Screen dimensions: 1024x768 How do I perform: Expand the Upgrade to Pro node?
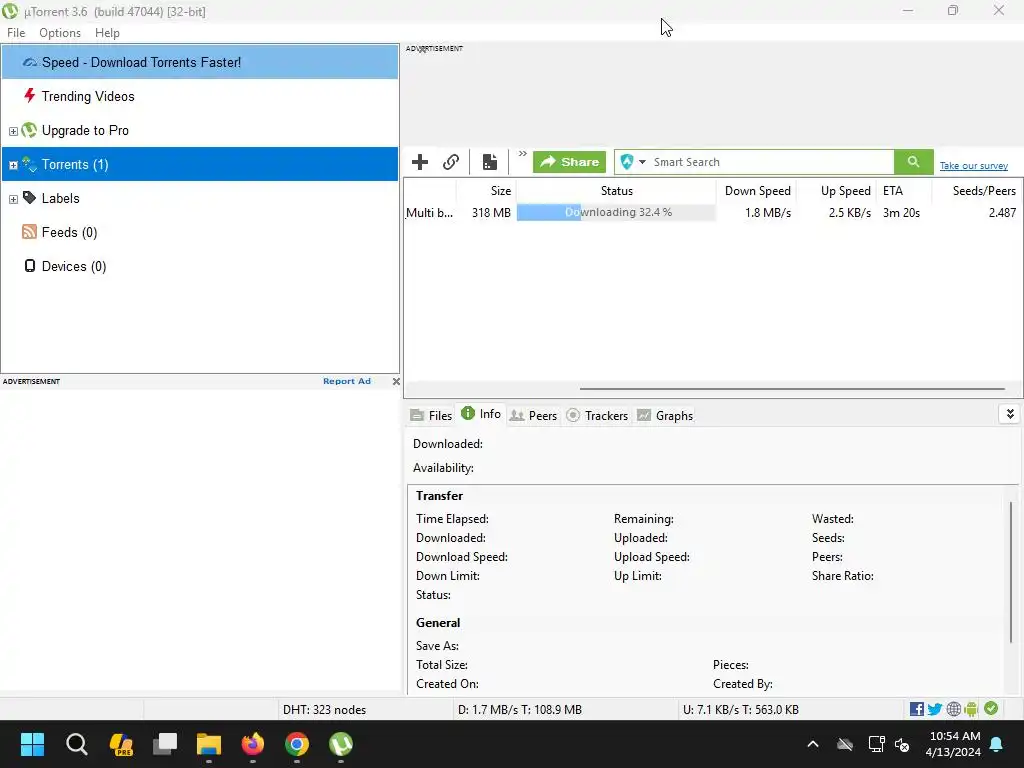coord(13,131)
